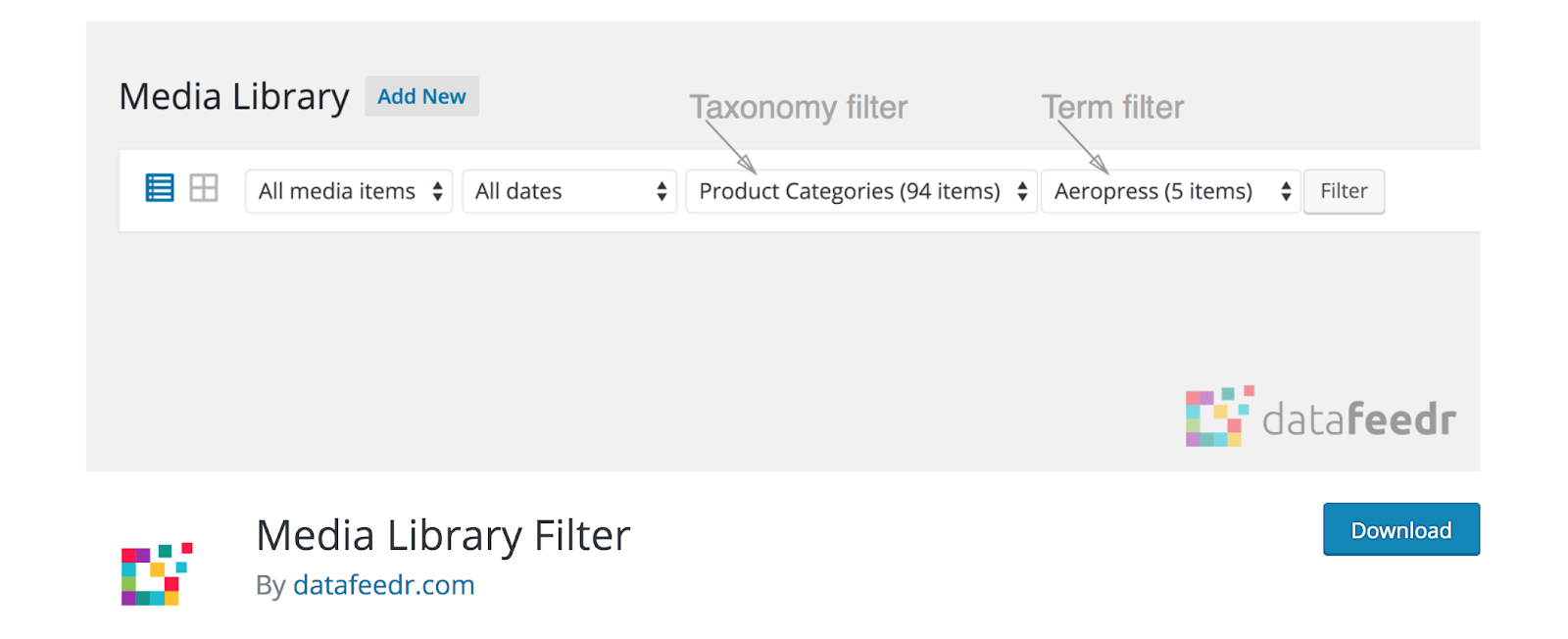Switch to grid view mode
Image resolution: width=1568 pixels, height=639 pixels.
click(x=204, y=187)
